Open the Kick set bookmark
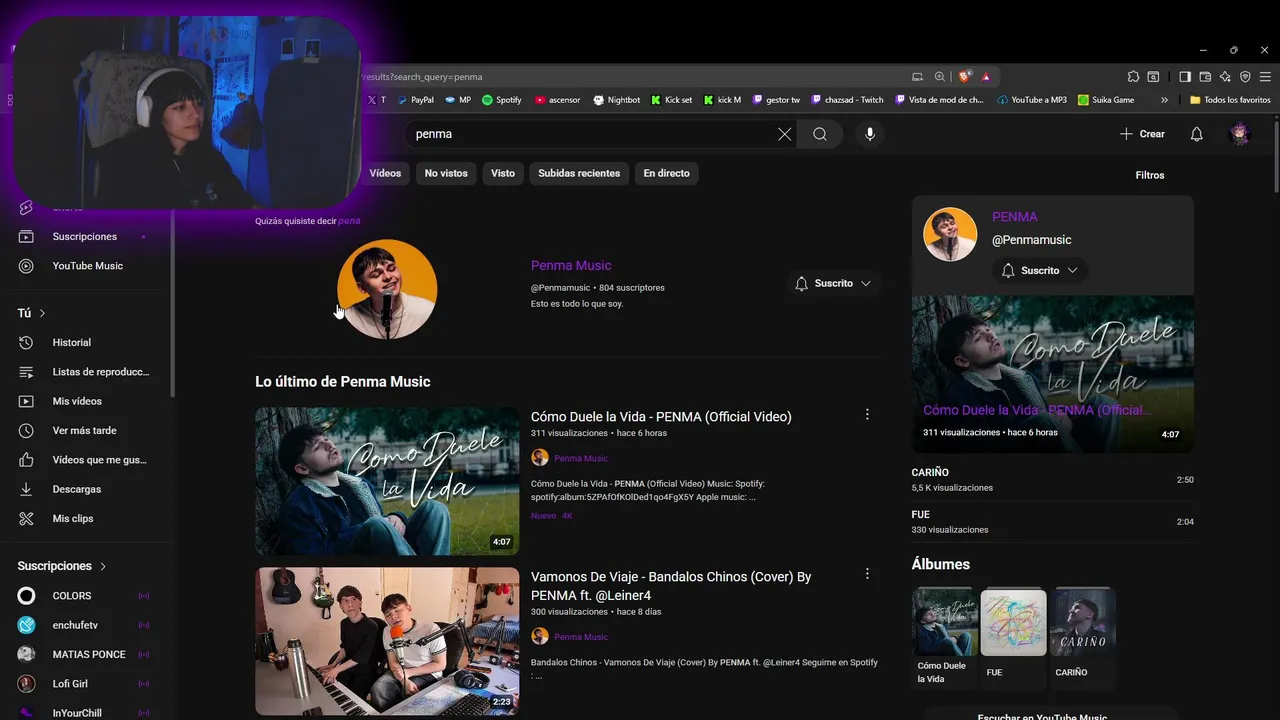This screenshot has width=1280, height=720. (671, 100)
